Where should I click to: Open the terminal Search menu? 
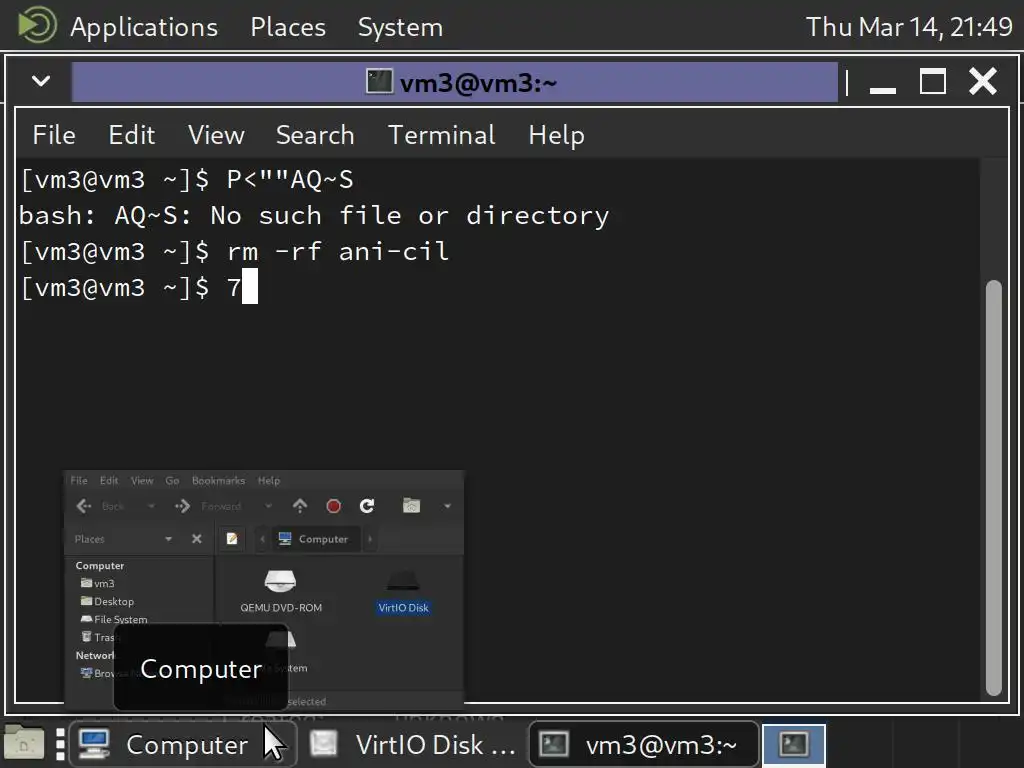point(315,135)
